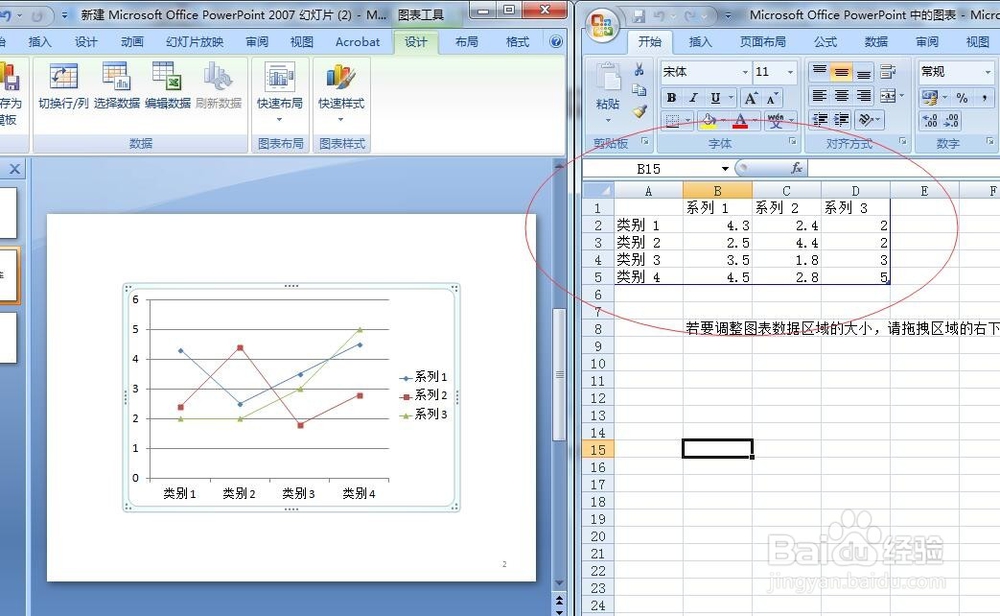Viewport: 1000px width, 616px height.
Task: Open the font color dropdown arrow
Action: coord(755,121)
